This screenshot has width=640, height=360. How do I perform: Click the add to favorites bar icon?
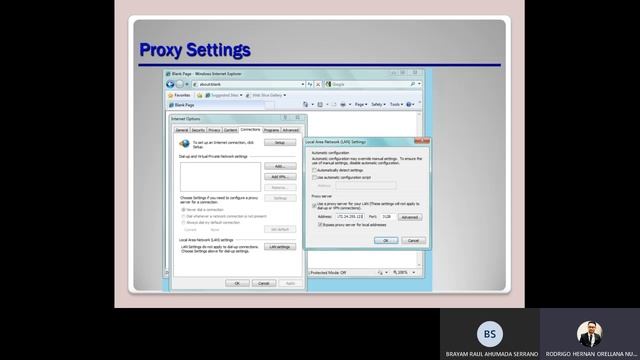(200, 95)
